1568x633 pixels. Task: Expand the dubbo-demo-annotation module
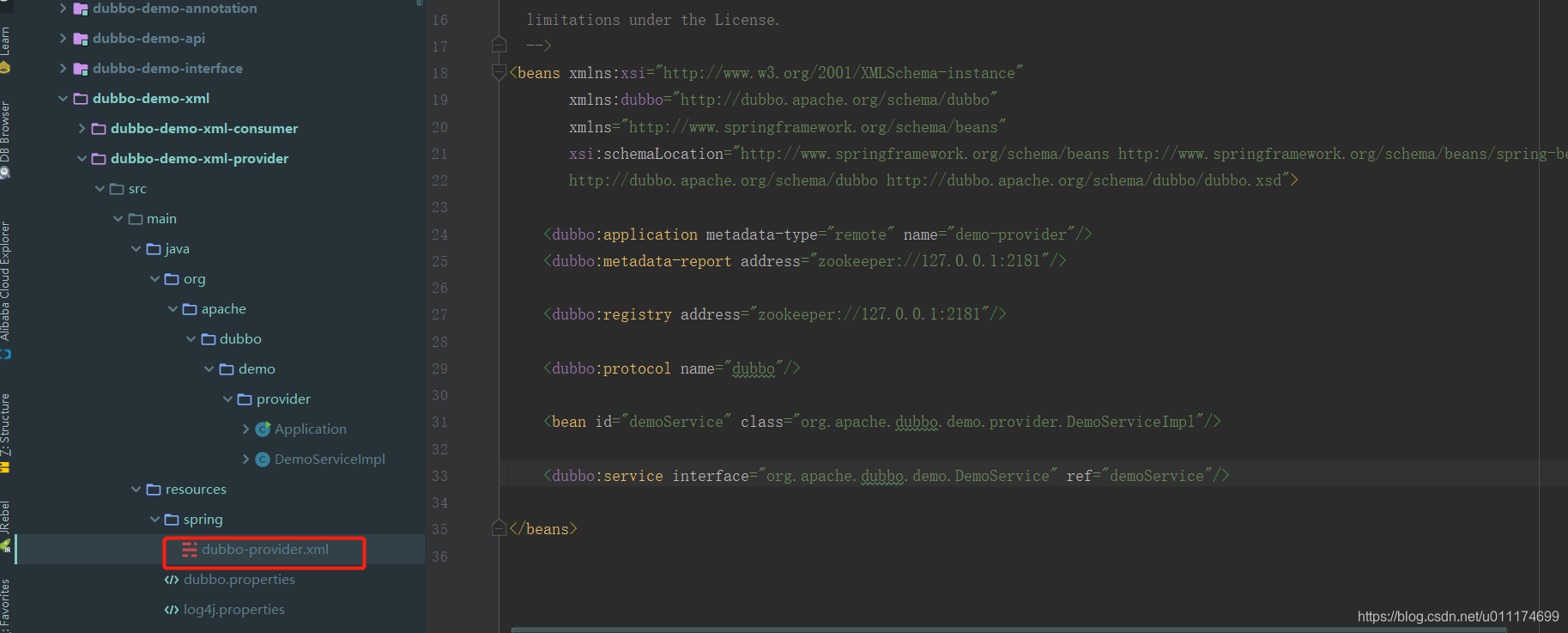(63, 9)
